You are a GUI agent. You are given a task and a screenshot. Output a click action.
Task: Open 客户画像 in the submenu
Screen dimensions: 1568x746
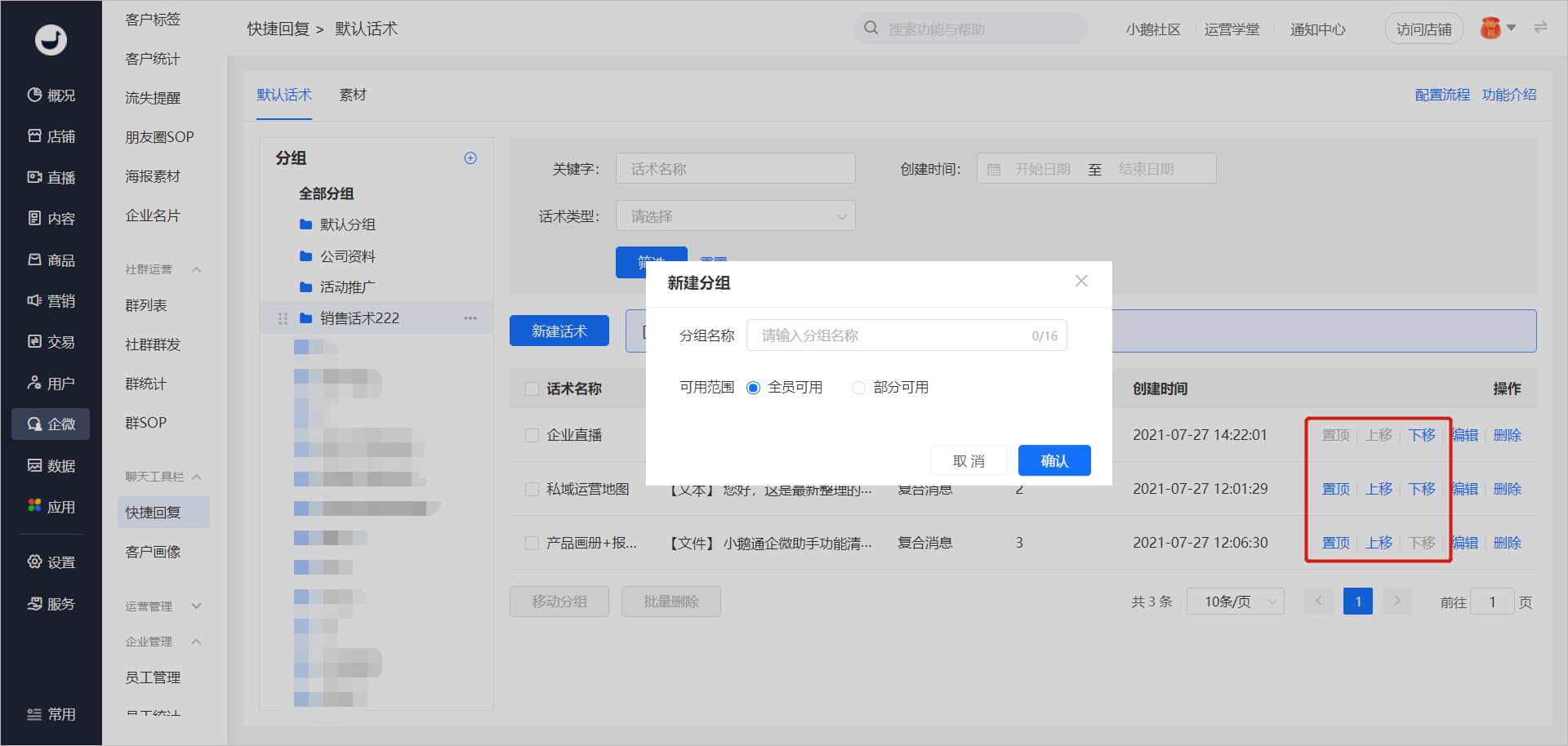pos(153,552)
